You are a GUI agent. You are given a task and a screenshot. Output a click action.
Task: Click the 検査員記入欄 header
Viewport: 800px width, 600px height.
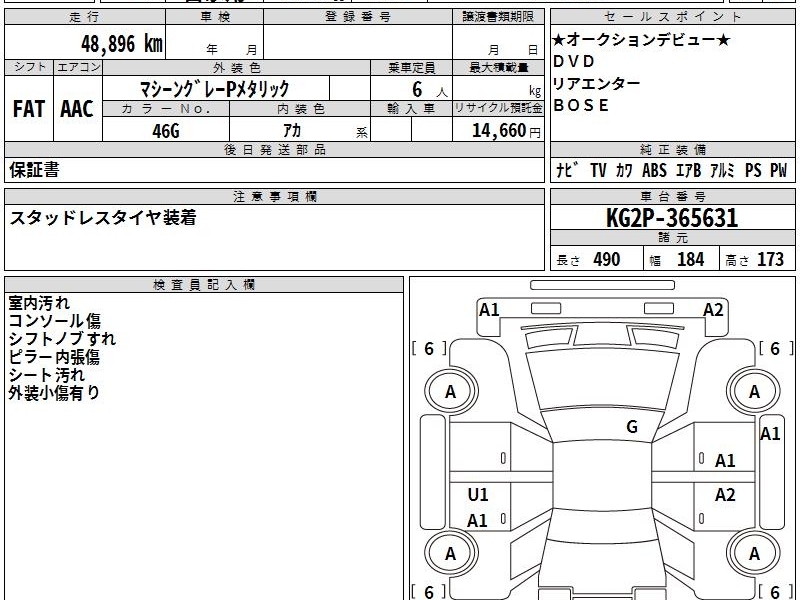tap(204, 285)
